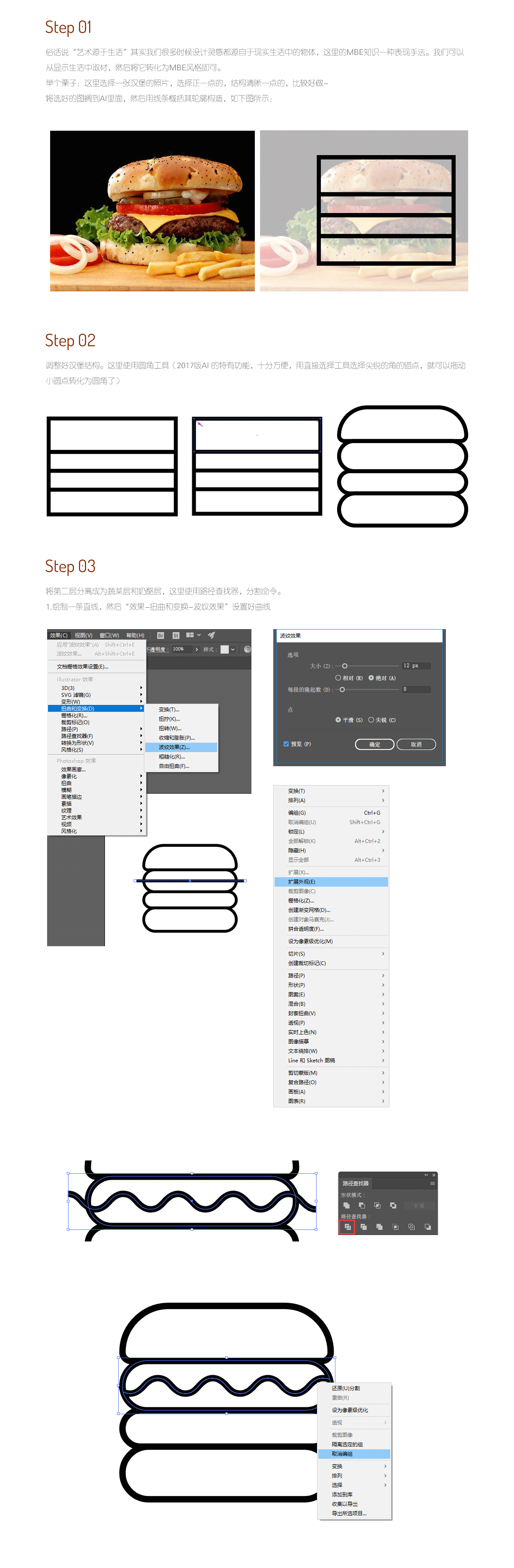Expand the 艺术效果 submenu
The image size is (514, 1568).
point(96,817)
